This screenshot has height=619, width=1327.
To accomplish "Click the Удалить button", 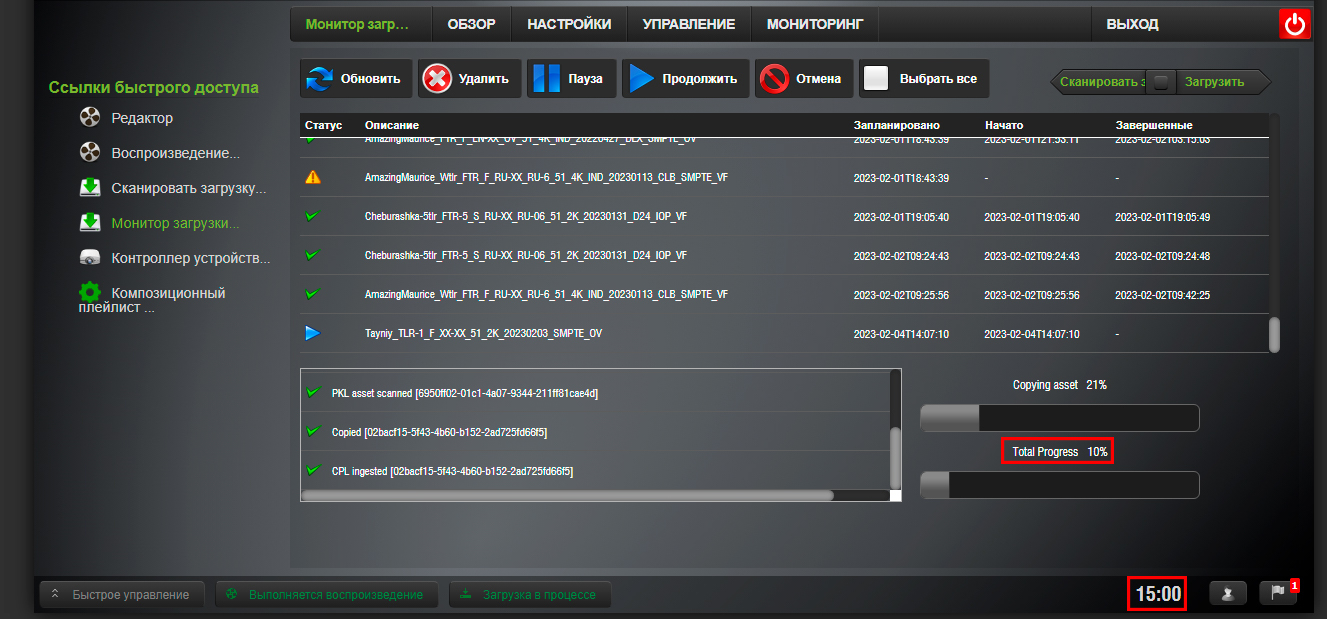I will point(469,78).
